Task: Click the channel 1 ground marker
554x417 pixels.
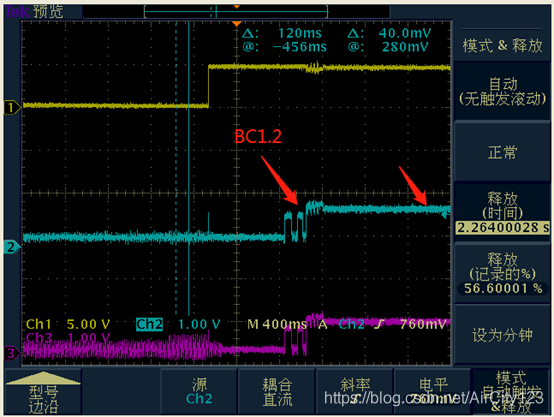Action: [x=12, y=107]
